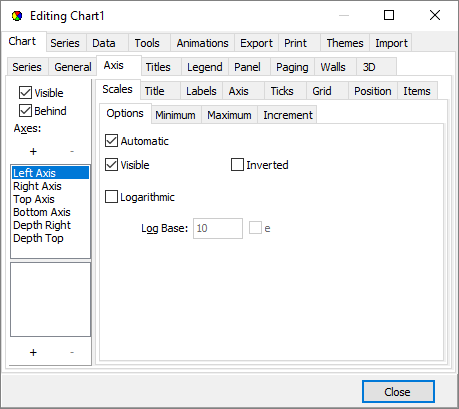Click the minus button under Axes label
The height and width of the screenshot is (409, 459).
click(x=72, y=152)
